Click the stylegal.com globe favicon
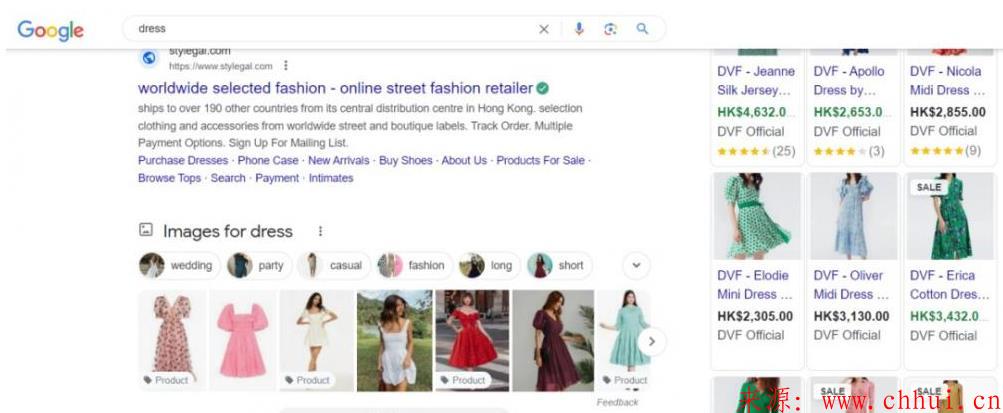The height and width of the screenshot is (413, 1003). coord(149,58)
